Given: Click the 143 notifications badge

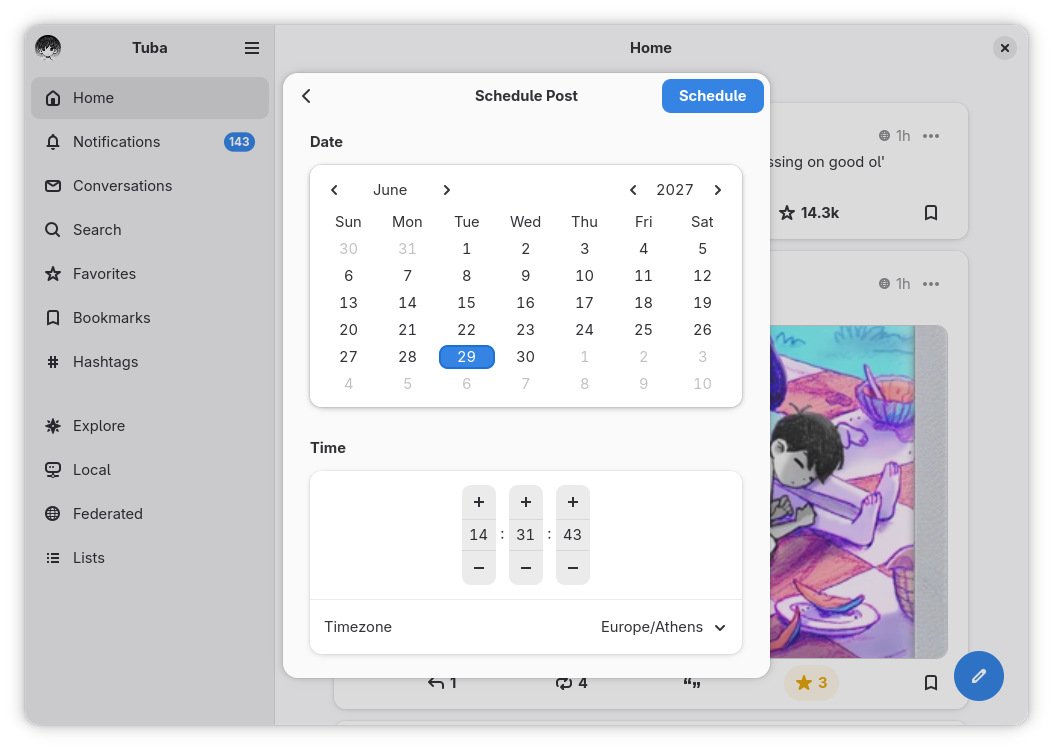Looking at the screenshot, I should coord(239,142).
